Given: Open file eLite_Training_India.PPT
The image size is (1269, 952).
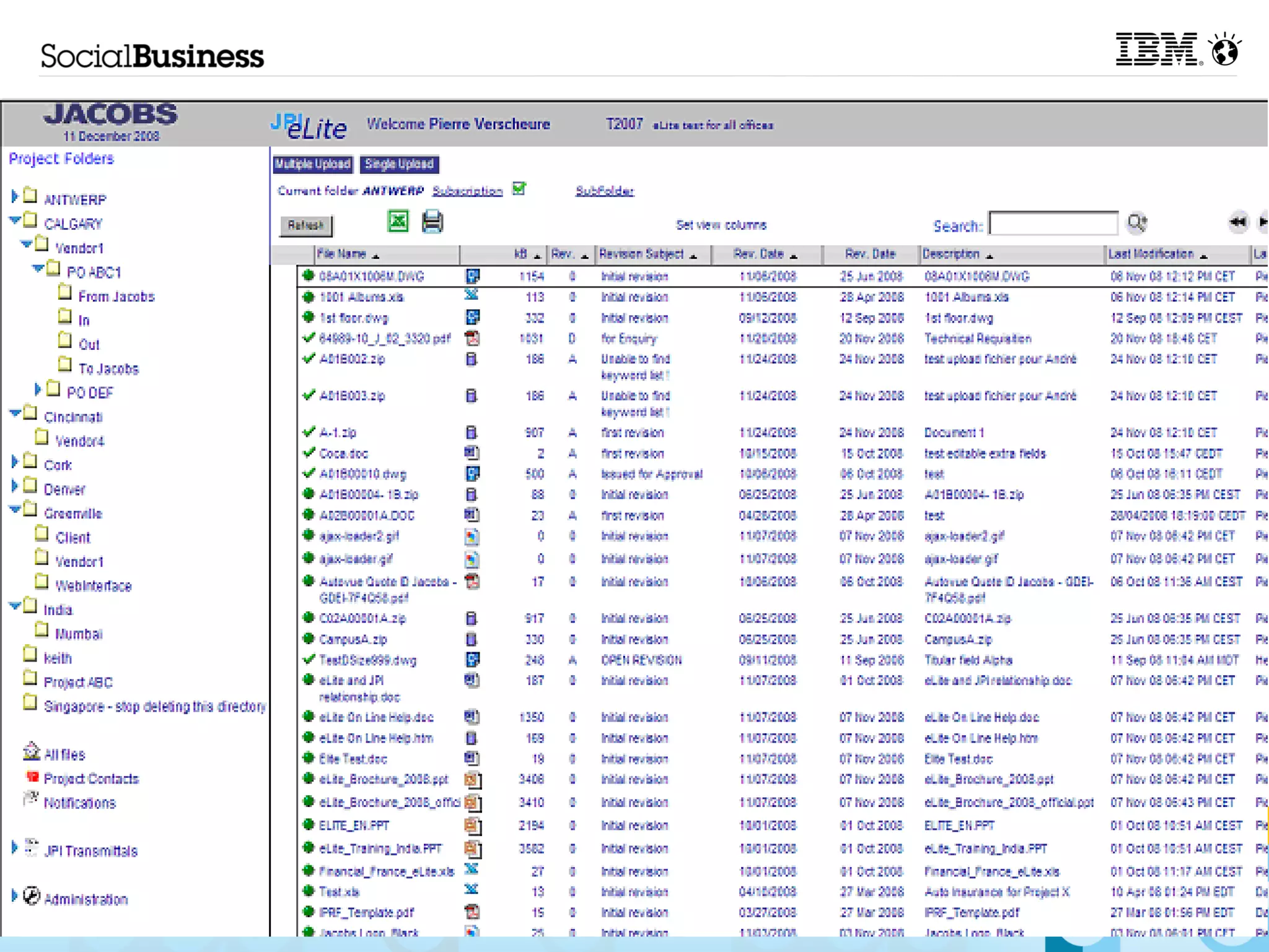Looking at the screenshot, I should tap(380, 849).
